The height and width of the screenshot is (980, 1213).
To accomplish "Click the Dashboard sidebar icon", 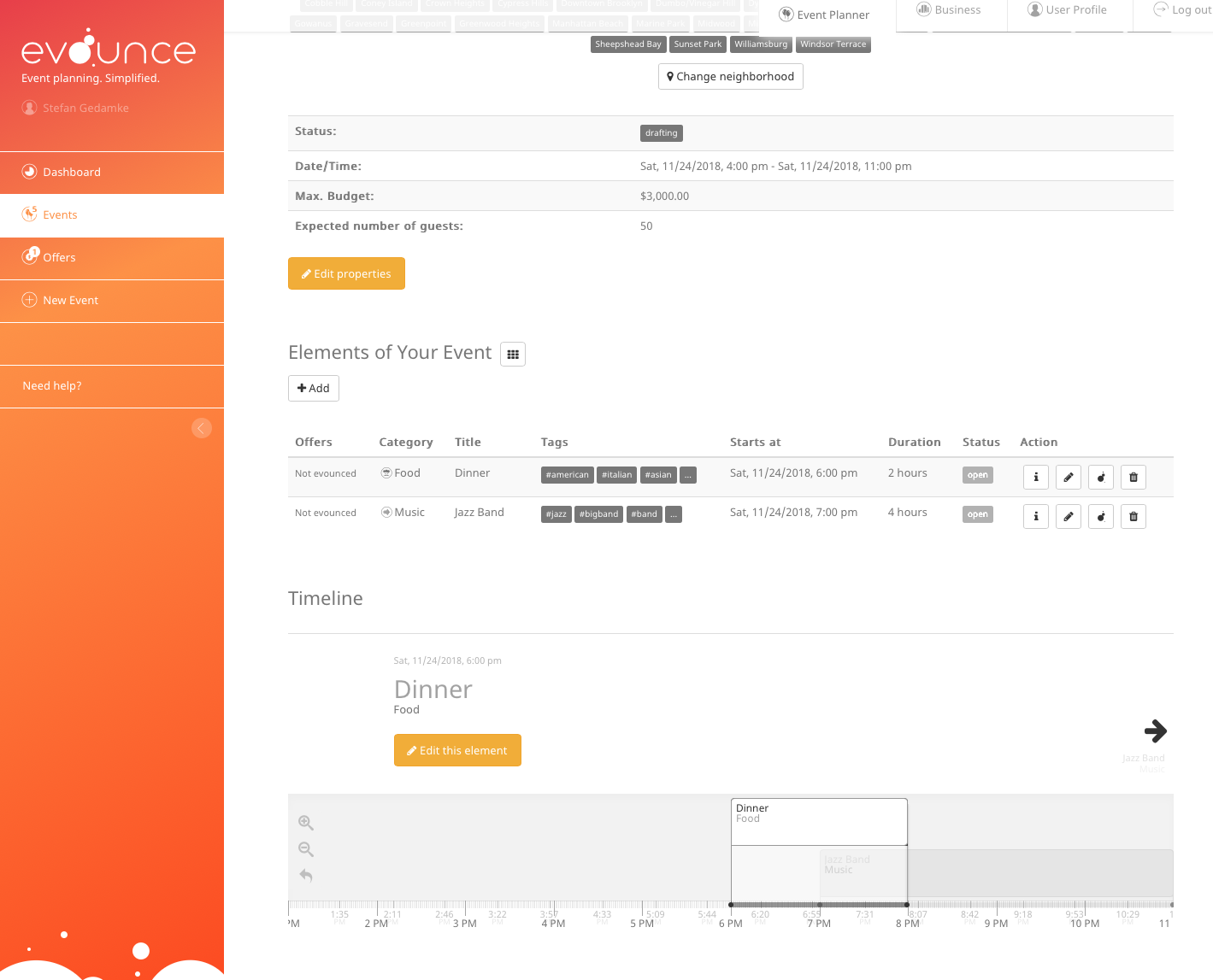I will coord(30,171).
